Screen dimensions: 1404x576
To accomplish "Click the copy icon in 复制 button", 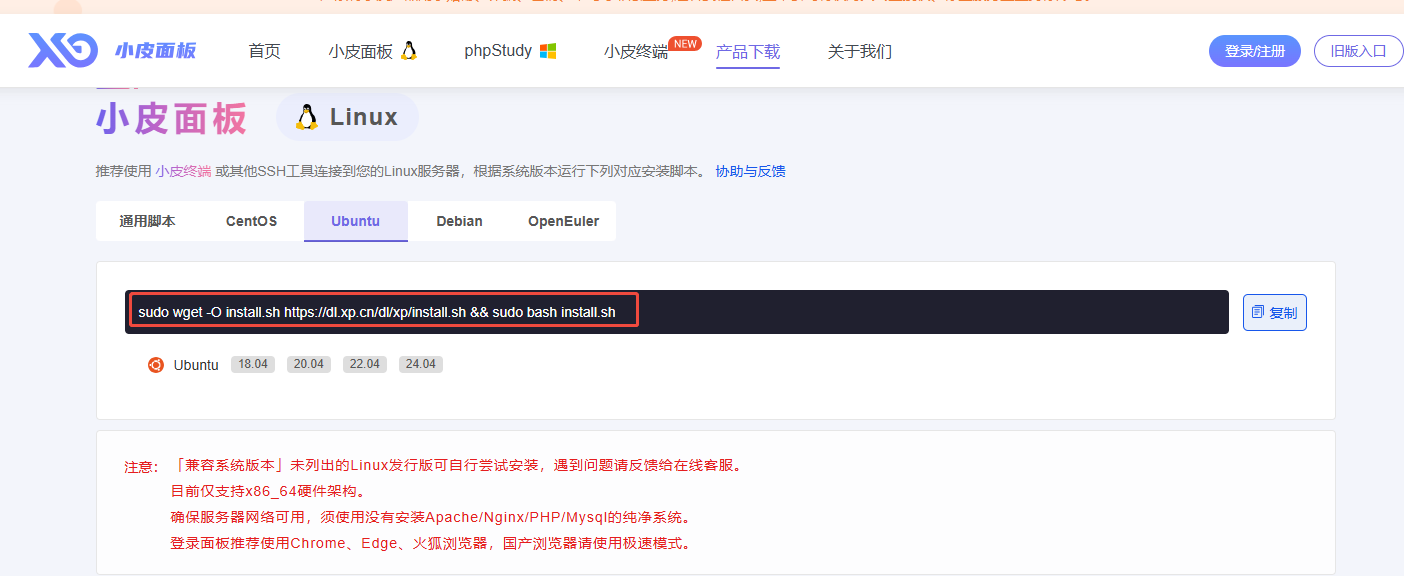I will tap(1258, 313).
